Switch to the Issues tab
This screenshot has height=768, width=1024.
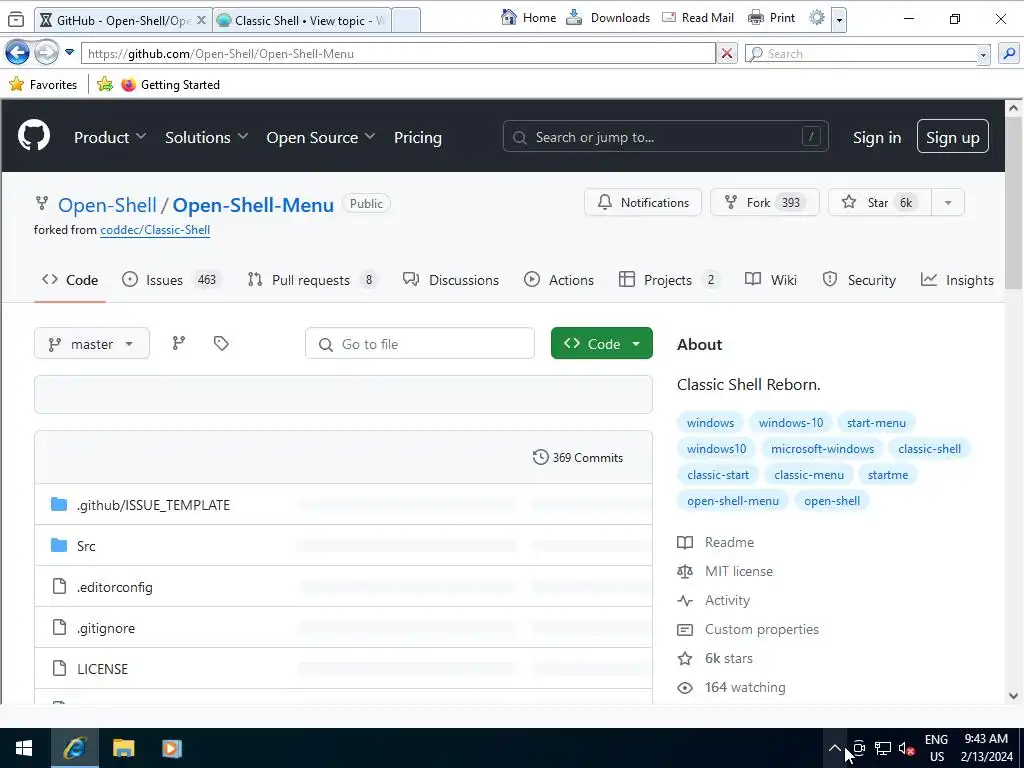point(172,280)
